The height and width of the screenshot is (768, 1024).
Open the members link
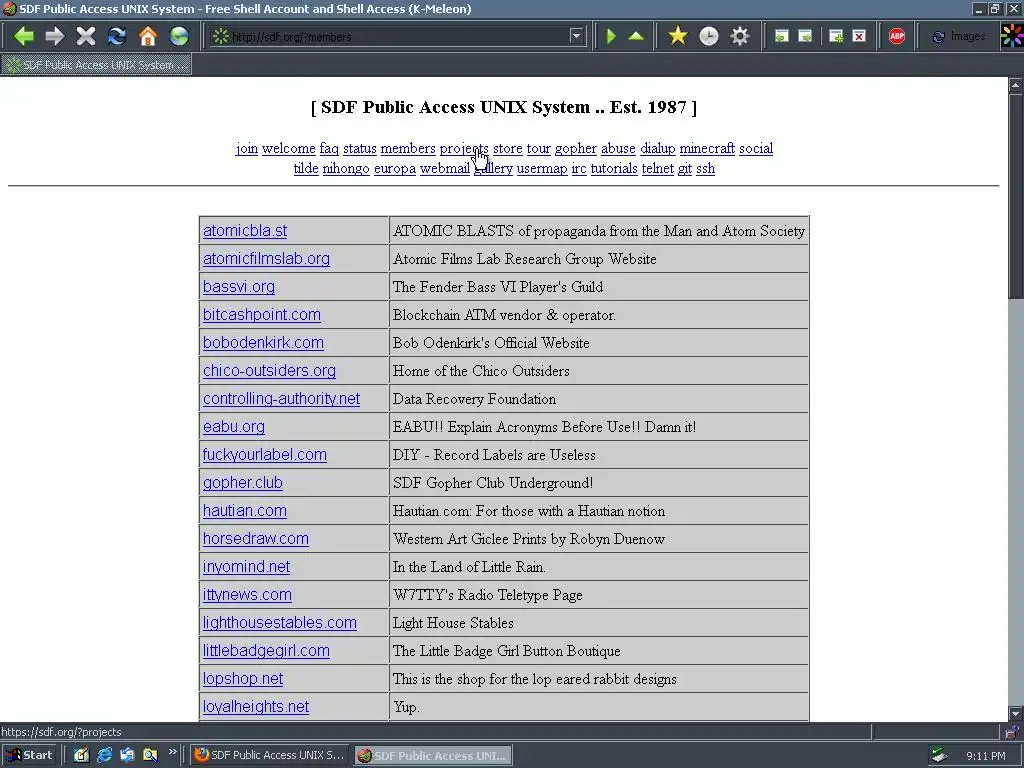coord(408,148)
